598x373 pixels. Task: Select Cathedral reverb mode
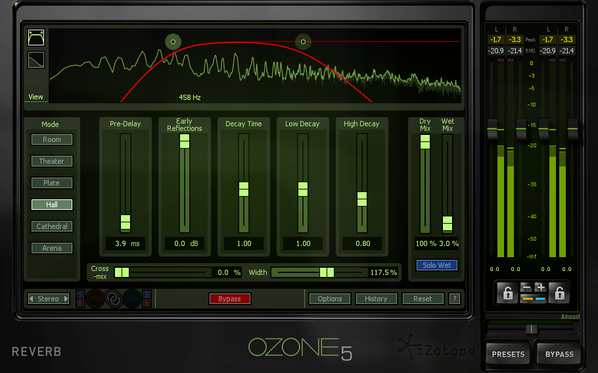(x=51, y=227)
